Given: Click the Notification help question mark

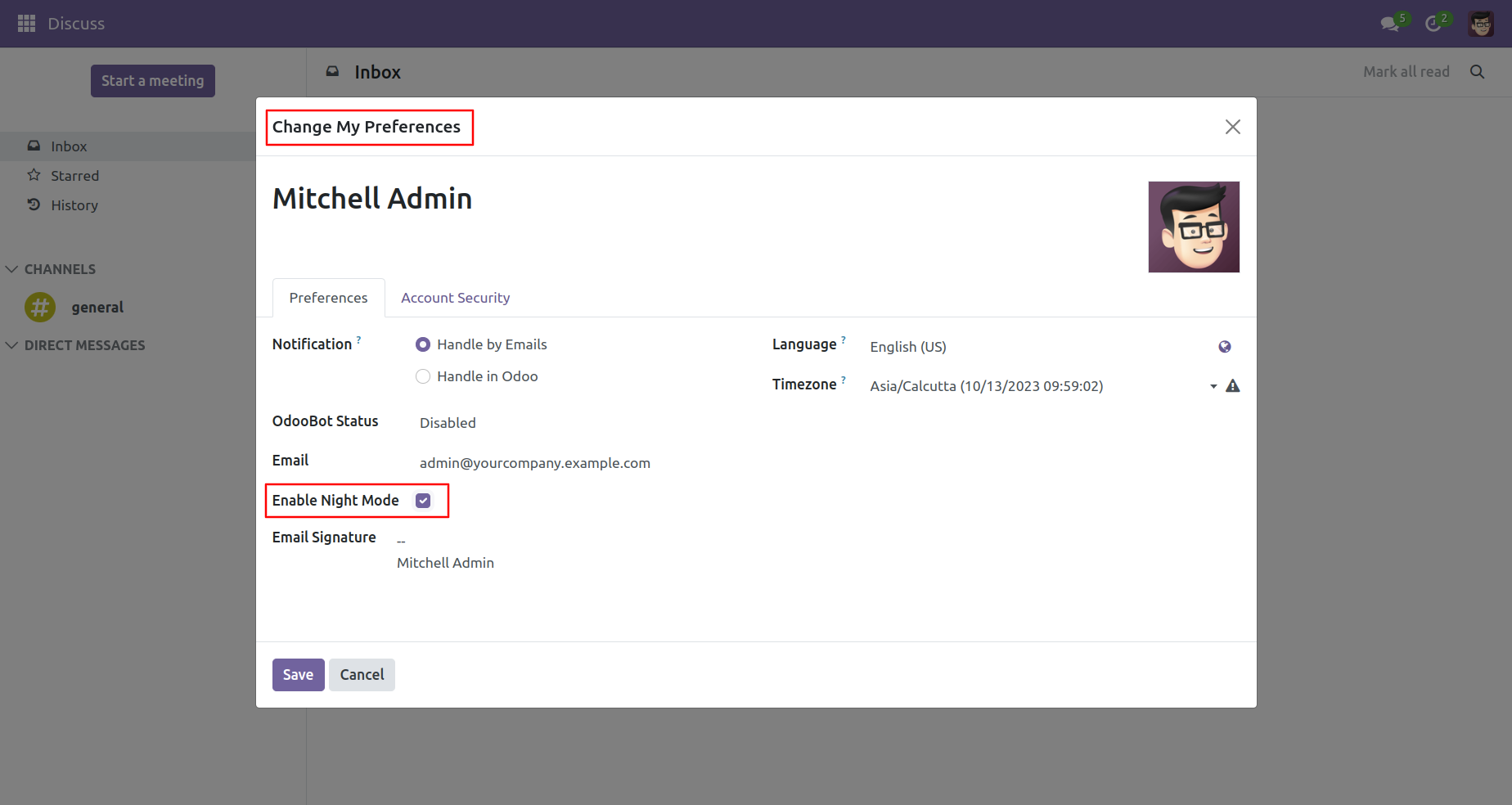Looking at the screenshot, I should [358, 339].
